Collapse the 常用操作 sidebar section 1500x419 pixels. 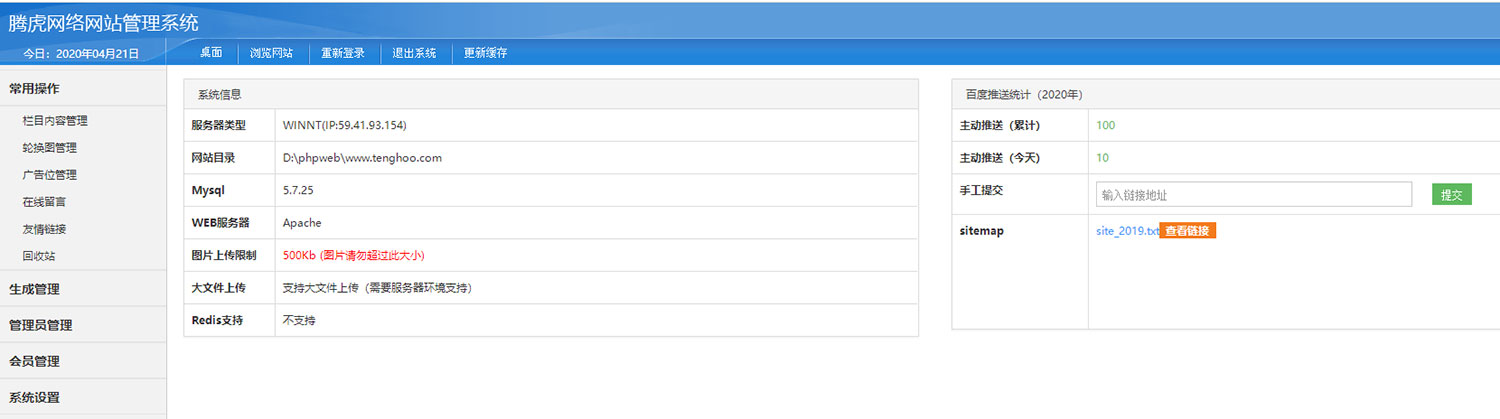coord(34,88)
